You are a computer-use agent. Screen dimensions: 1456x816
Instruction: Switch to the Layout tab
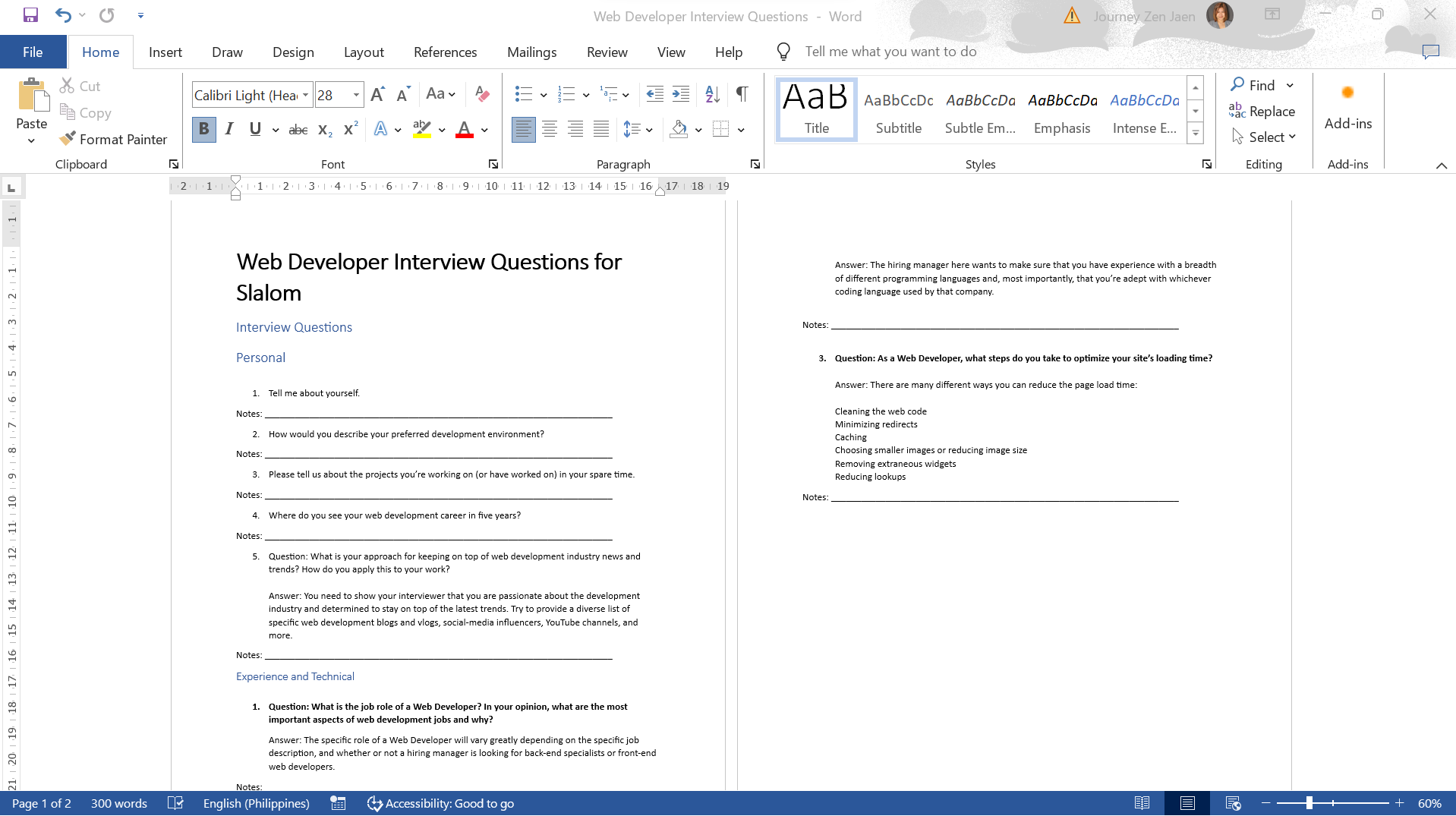(364, 52)
